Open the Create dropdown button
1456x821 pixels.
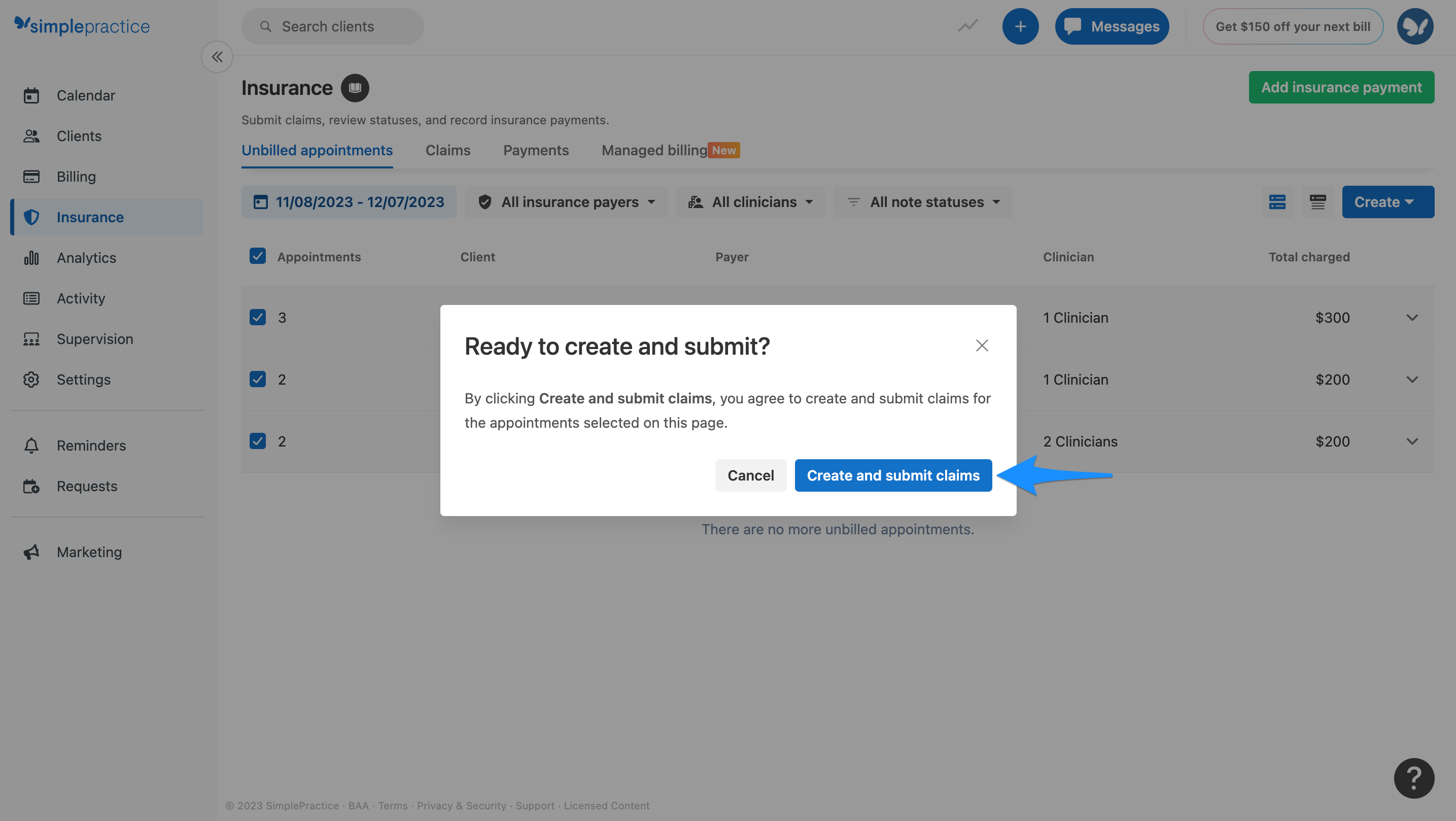1388,202
